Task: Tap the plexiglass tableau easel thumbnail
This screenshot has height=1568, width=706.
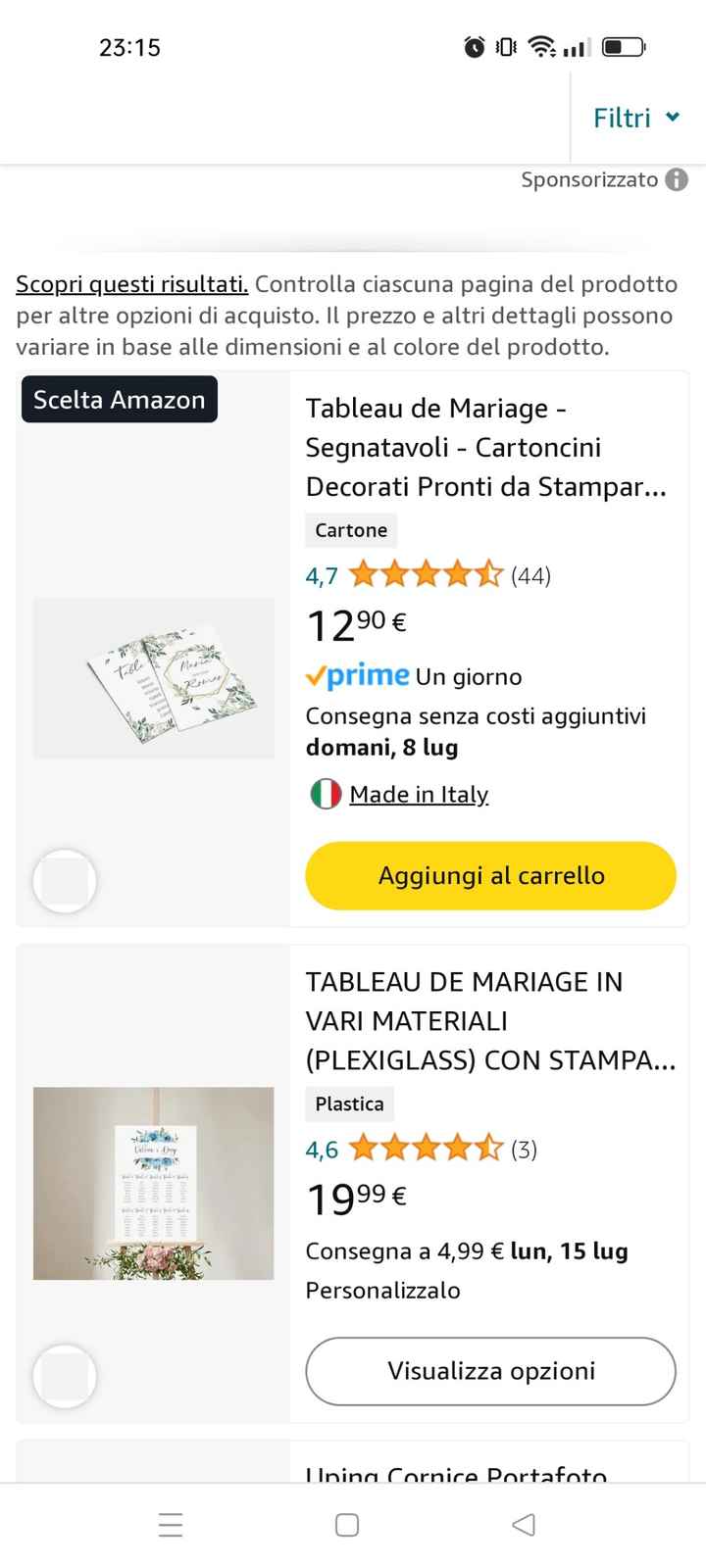Action: click(x=154, y=1183)
